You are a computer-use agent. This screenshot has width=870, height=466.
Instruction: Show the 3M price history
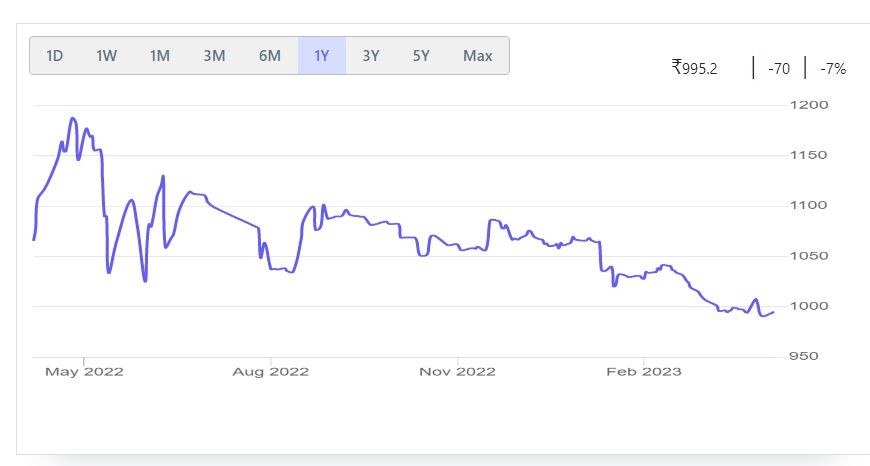pos(214,55)
